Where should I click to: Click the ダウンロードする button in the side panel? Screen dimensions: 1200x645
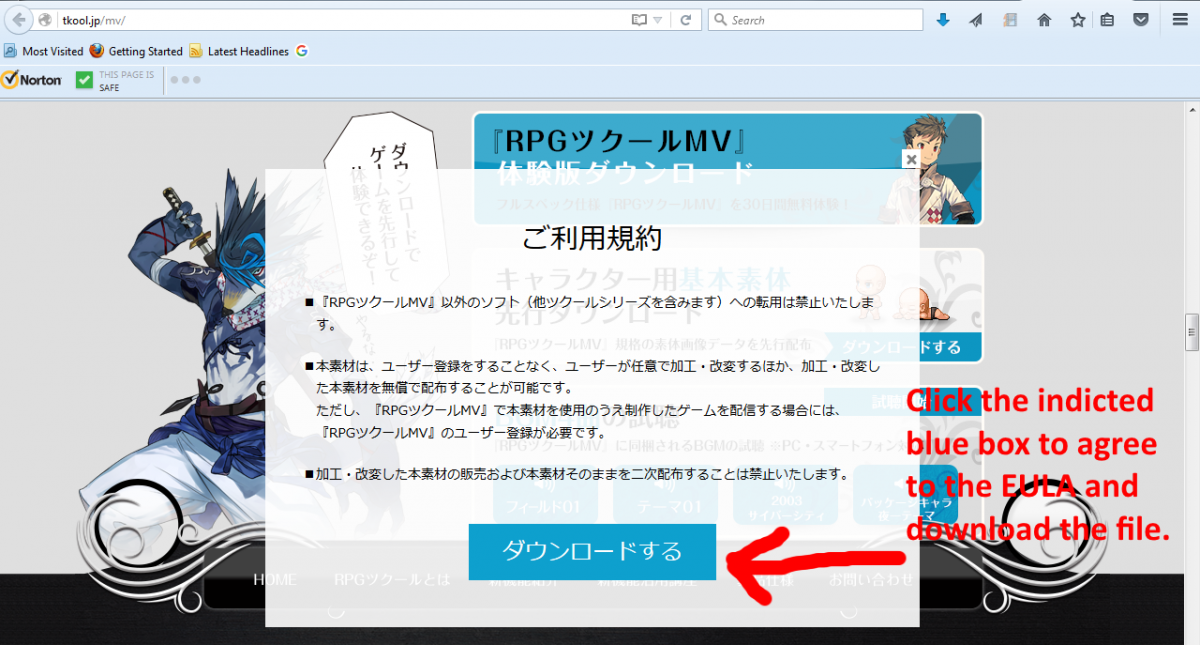click(902, 347)
